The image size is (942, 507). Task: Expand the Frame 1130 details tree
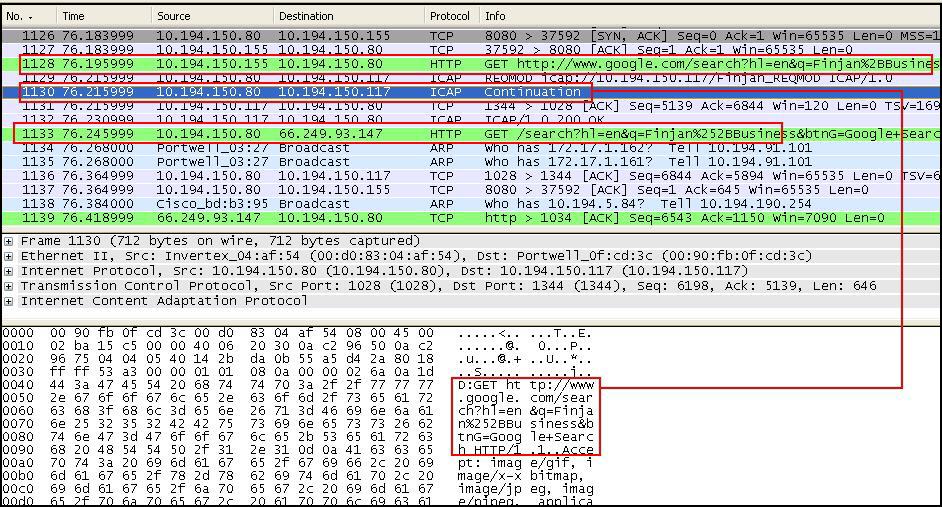coord(9,241)
